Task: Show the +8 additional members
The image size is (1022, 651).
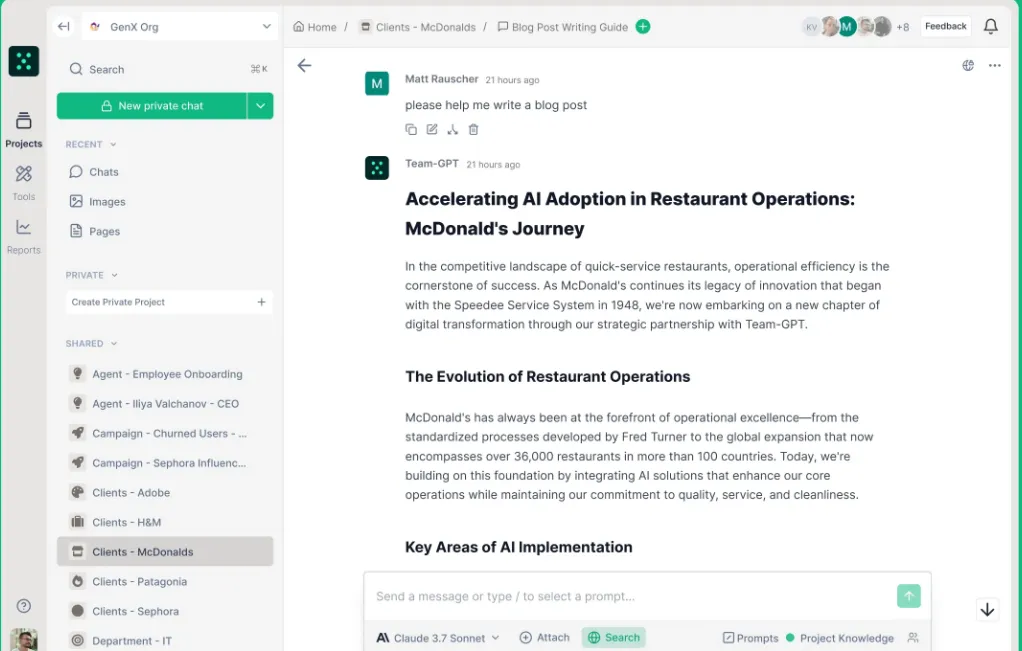Action: coord(903,27)
